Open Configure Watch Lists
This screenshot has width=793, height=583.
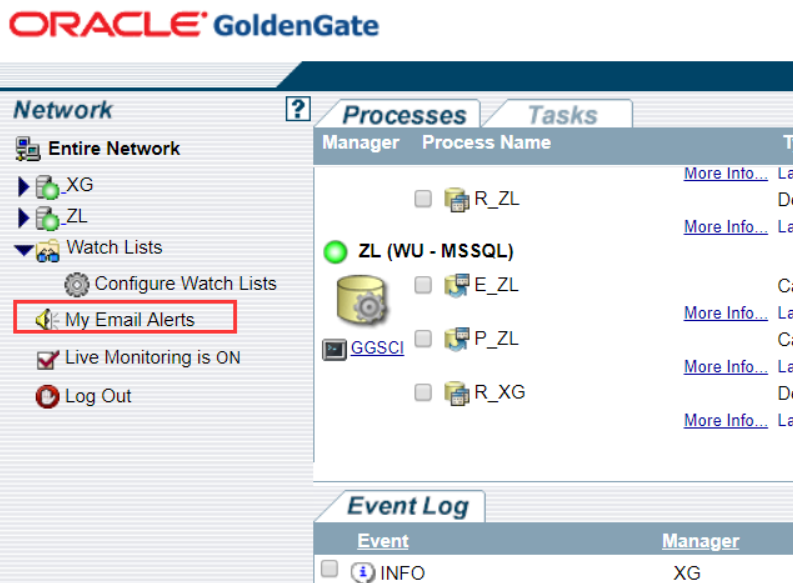pyautogui.click(x=186, y=284)
